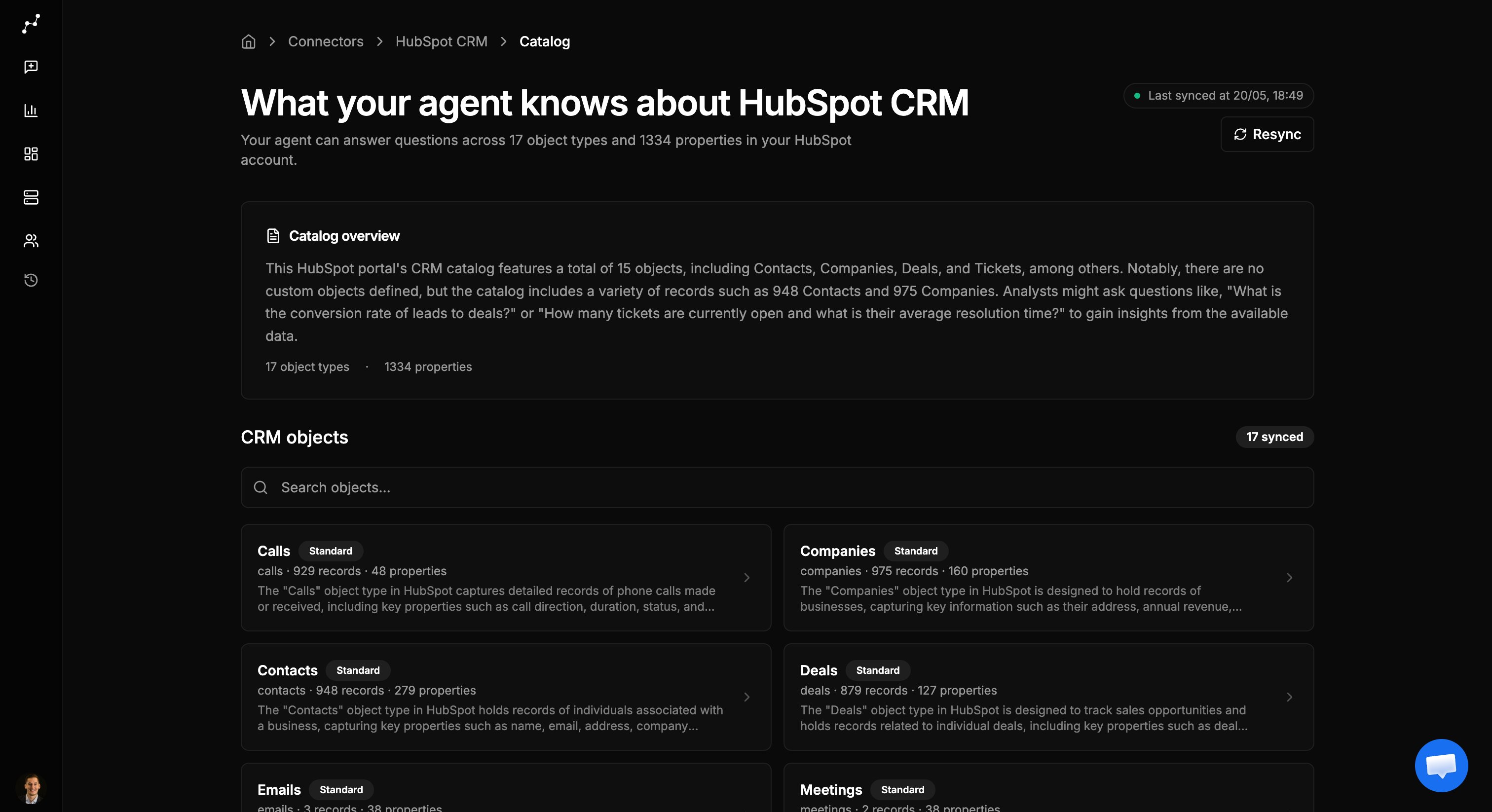Viewport: 1492px width, 812px height.
Task: Click the '17 object types' text
Action: (307, 367)
